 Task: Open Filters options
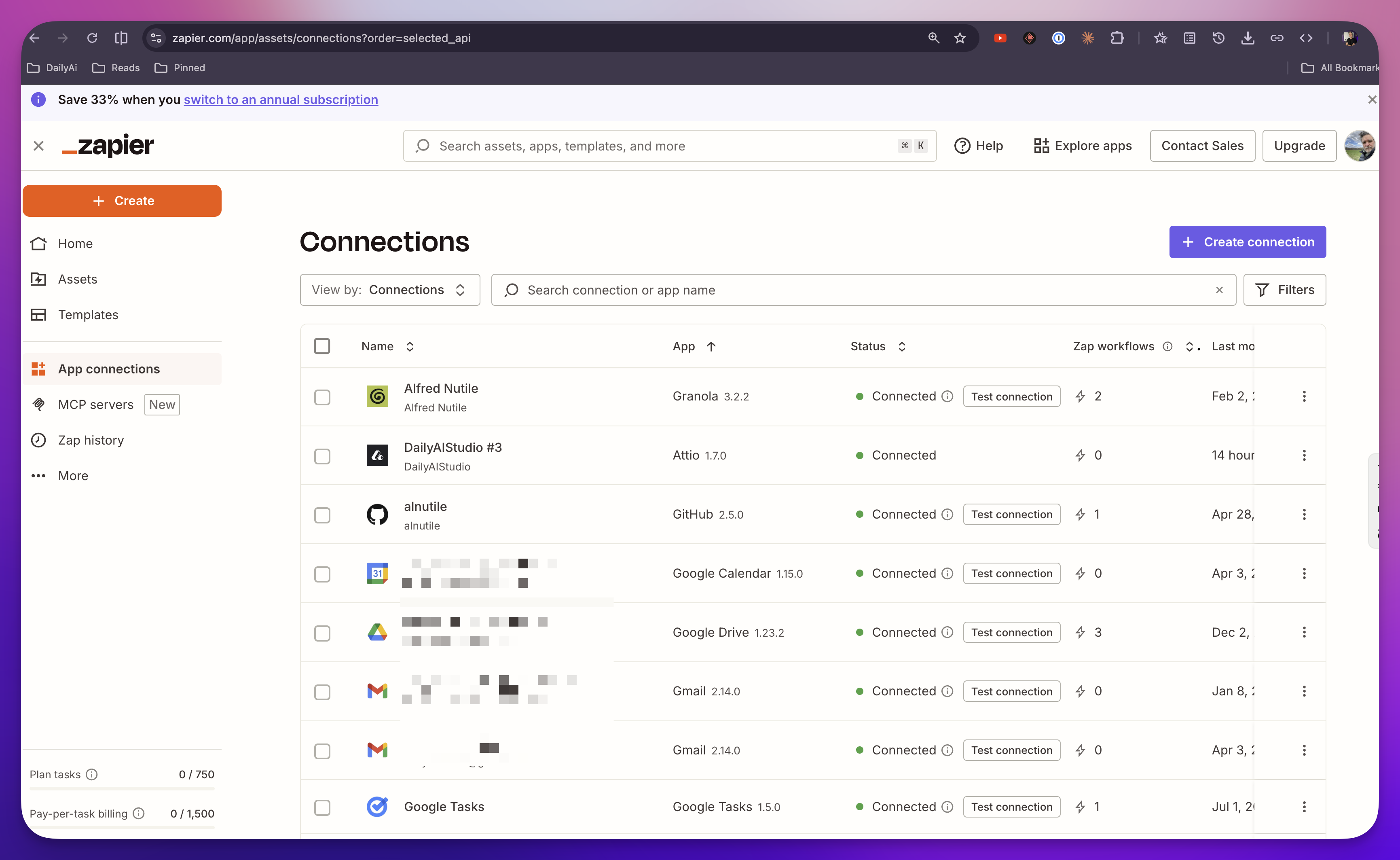pos(1285,290)
